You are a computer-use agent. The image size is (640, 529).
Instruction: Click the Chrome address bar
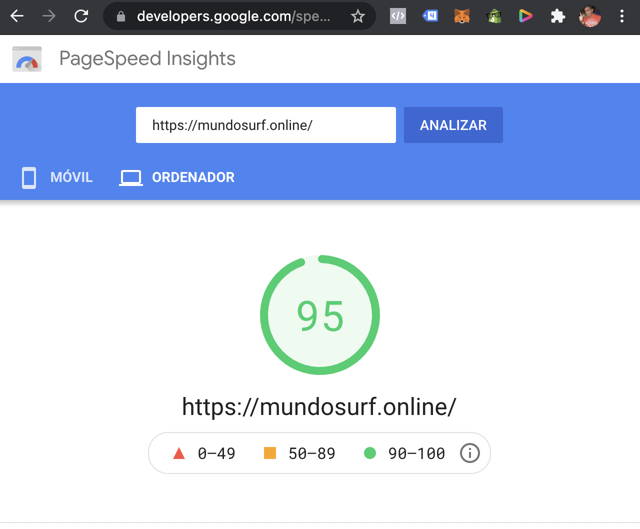point(239,16)
